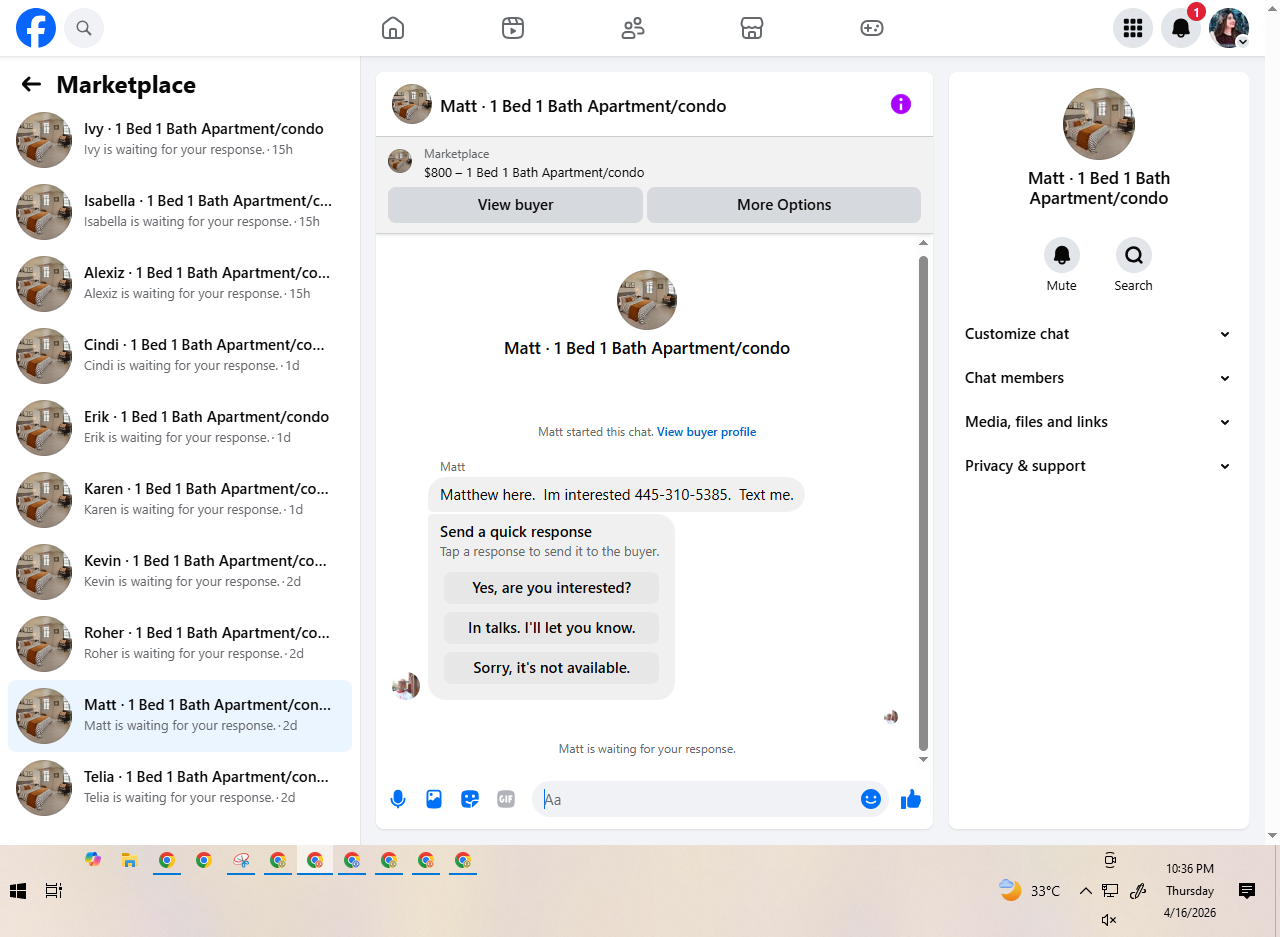Open the voice clip microphone icon
The image size is (1280, 937).
click(398, 799)
